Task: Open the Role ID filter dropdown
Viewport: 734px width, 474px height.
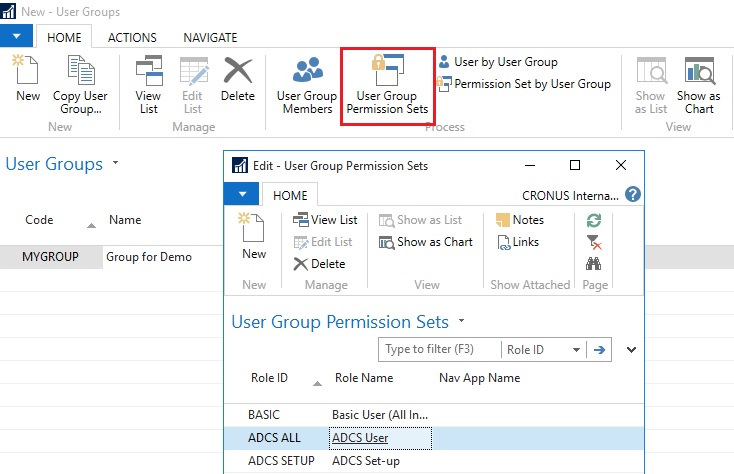Action: [576, 350]
